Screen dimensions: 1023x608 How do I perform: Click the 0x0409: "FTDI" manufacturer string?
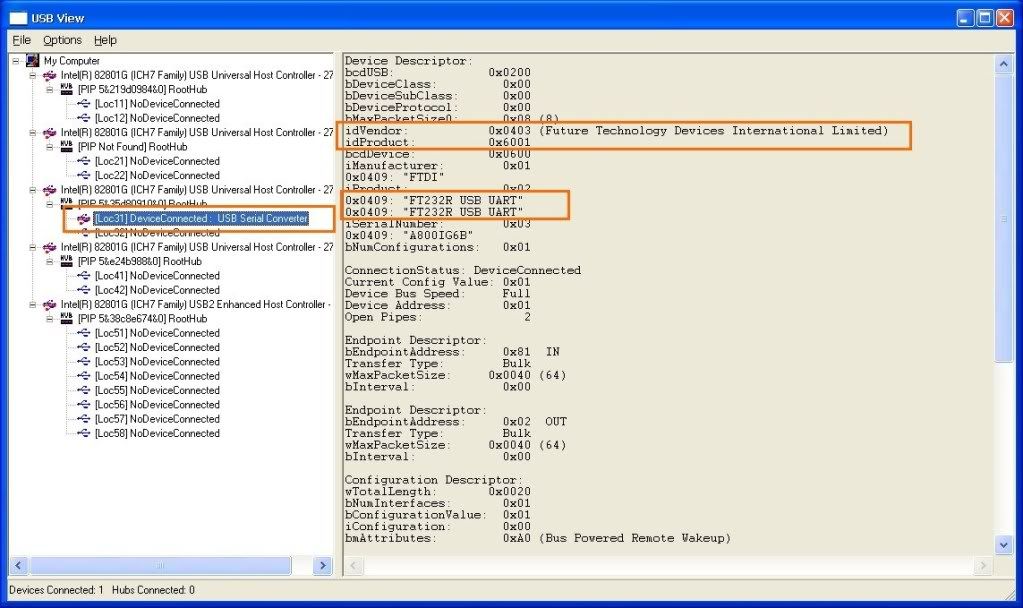[x=395, y=177]
